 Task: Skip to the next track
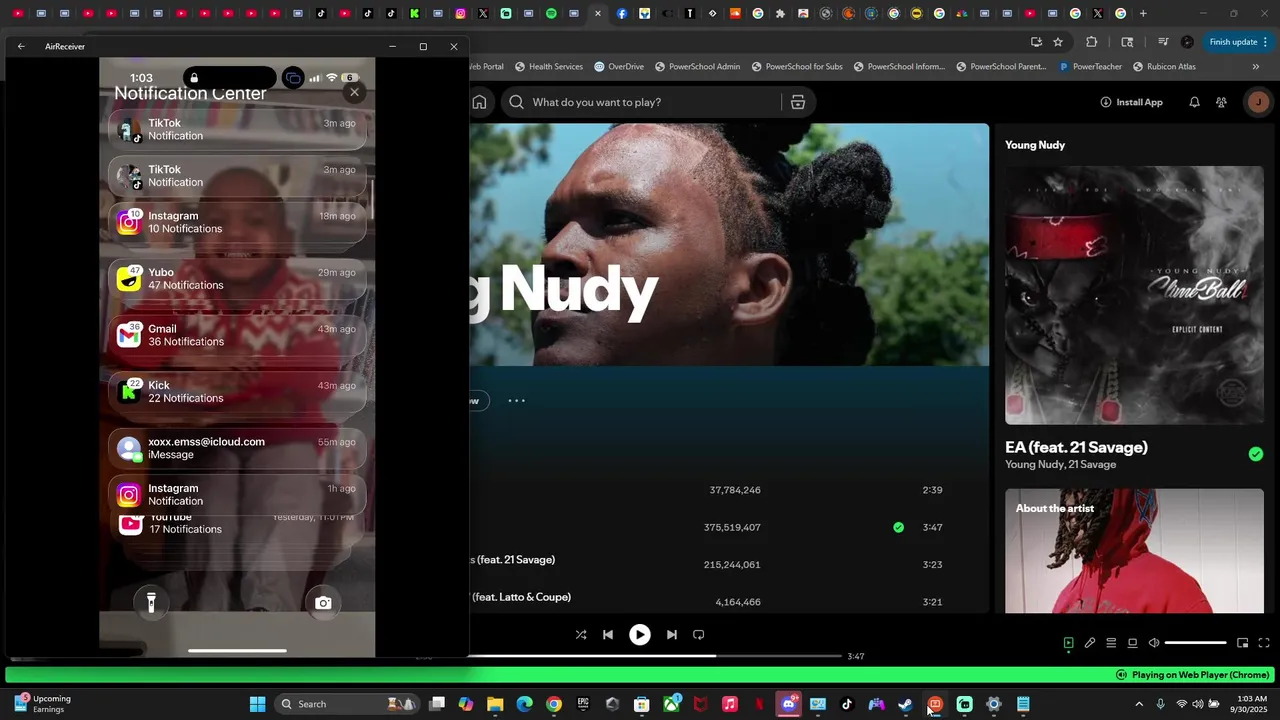672,634
